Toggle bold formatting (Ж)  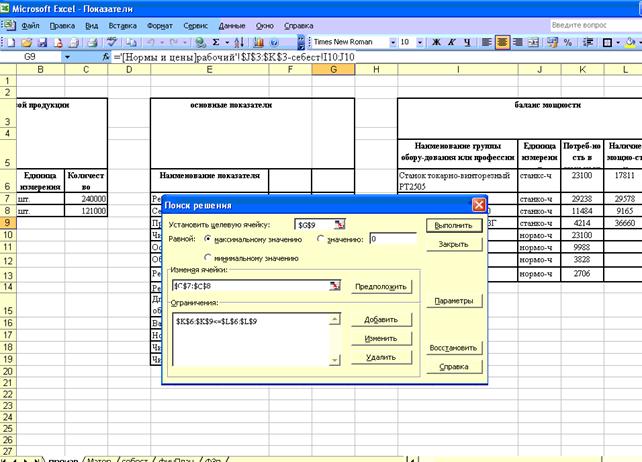[436, 42]
